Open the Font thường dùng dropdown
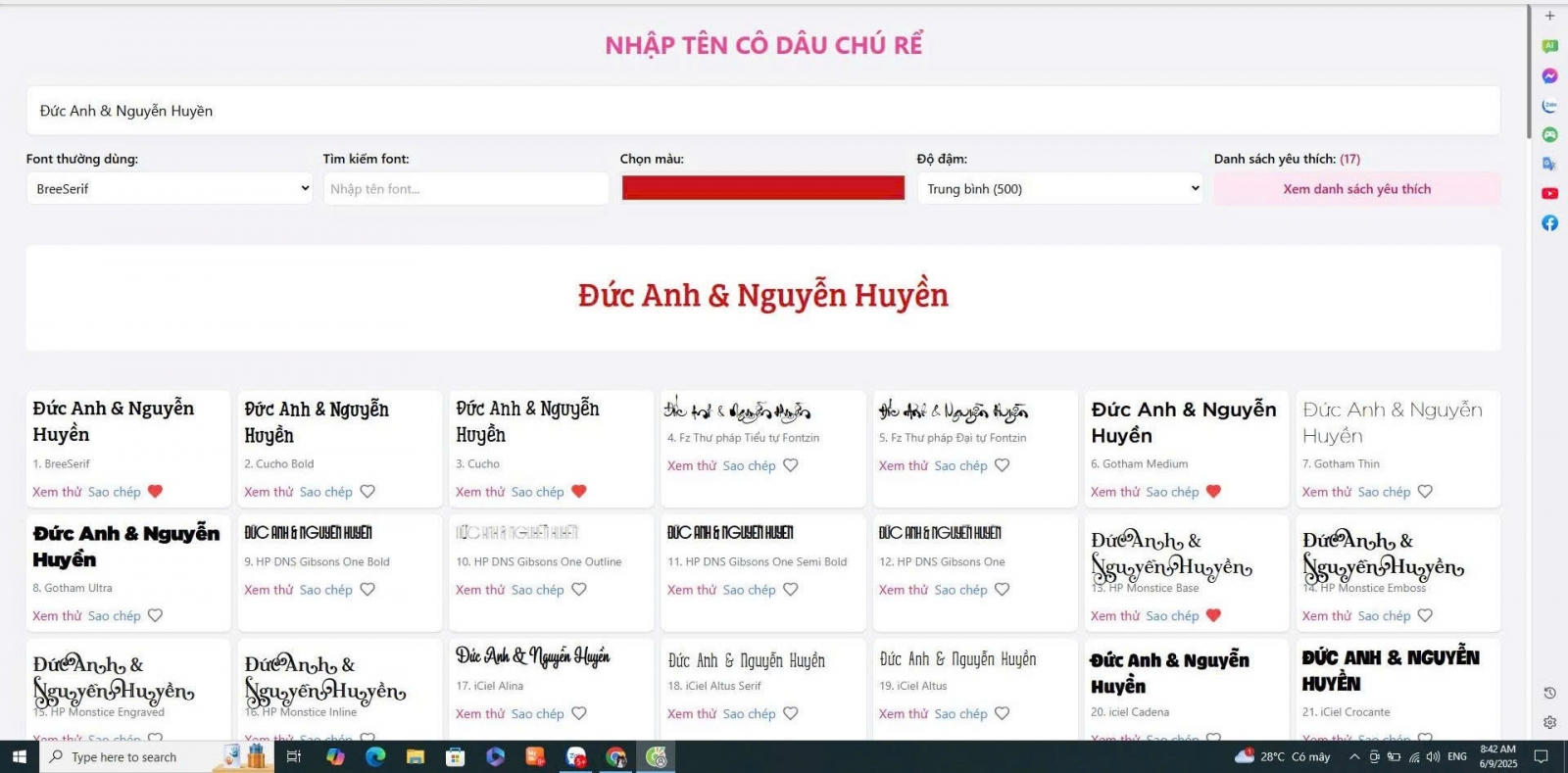This screenshot has height=773, width=1568. (x=170, y=189)
